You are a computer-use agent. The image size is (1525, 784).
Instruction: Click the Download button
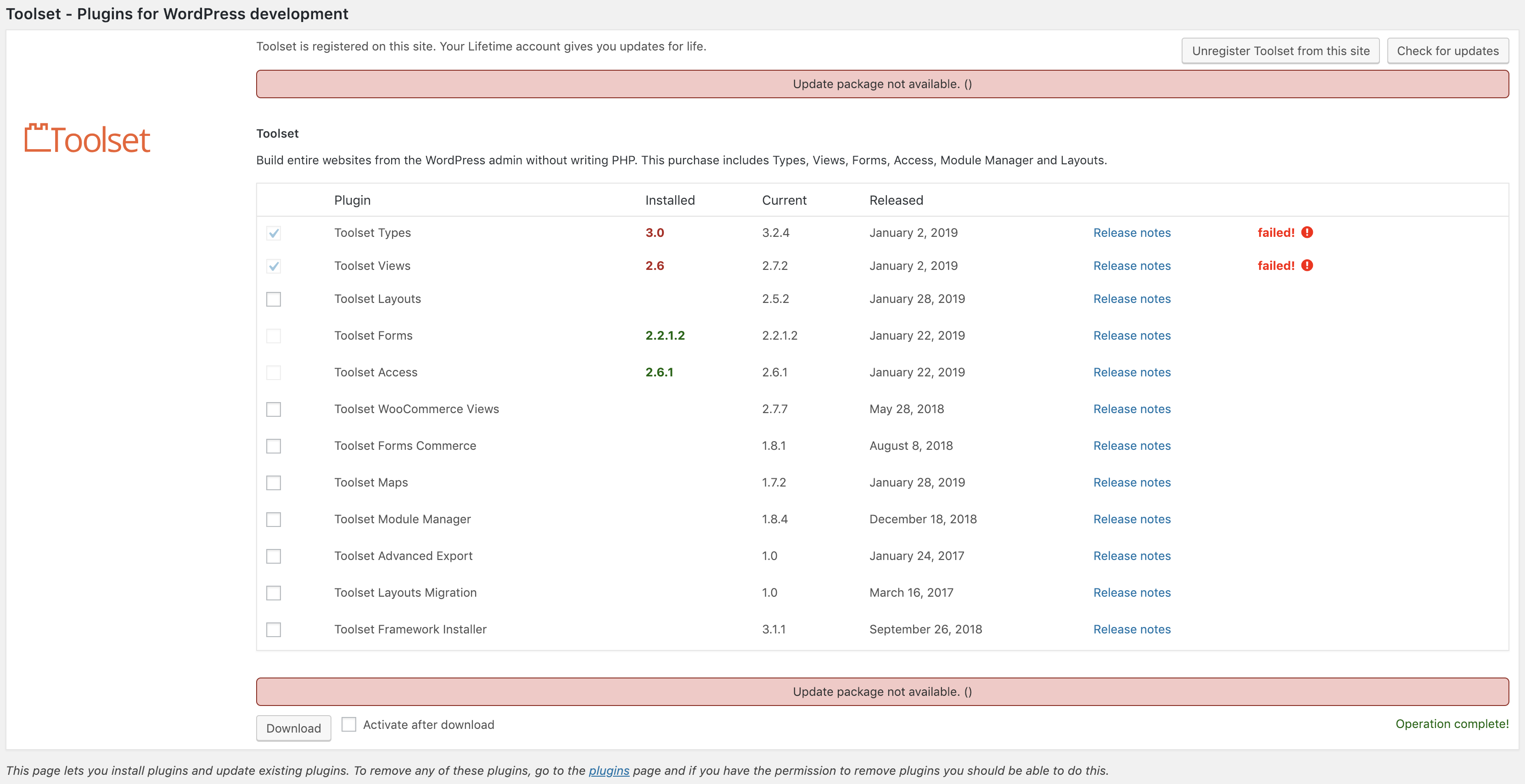click(x=294, y=728)
